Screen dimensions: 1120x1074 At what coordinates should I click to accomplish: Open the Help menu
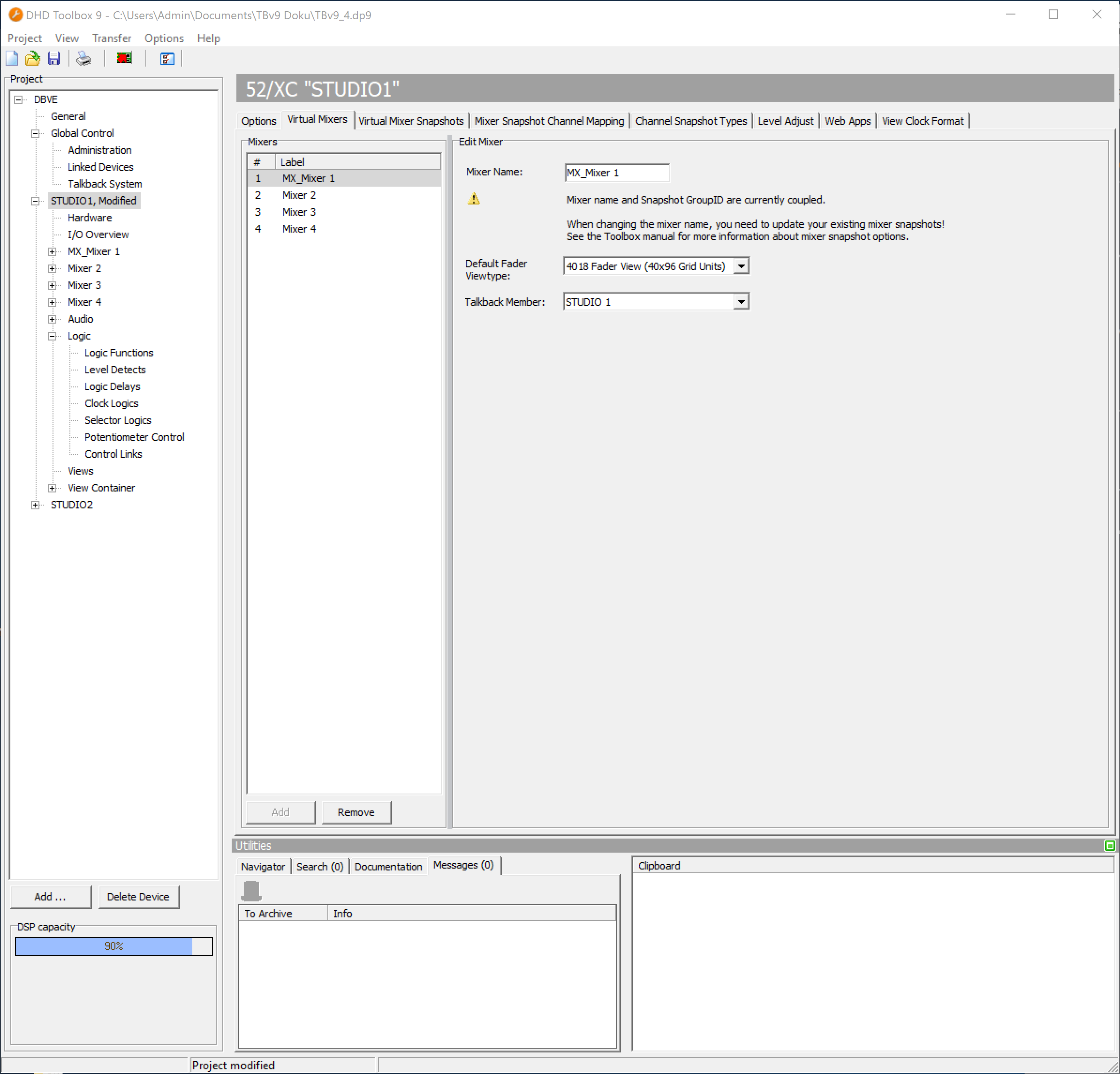pos(209,38)
